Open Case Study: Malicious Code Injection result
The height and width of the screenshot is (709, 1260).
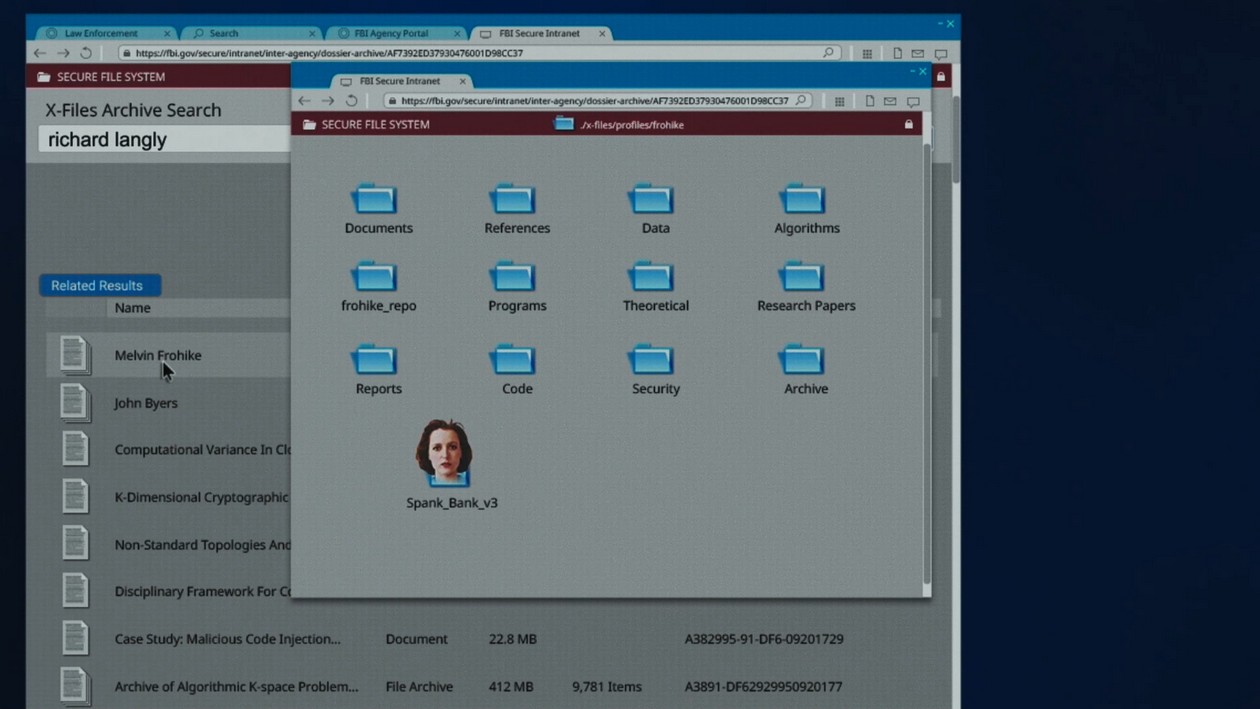(x=227, y=639)
